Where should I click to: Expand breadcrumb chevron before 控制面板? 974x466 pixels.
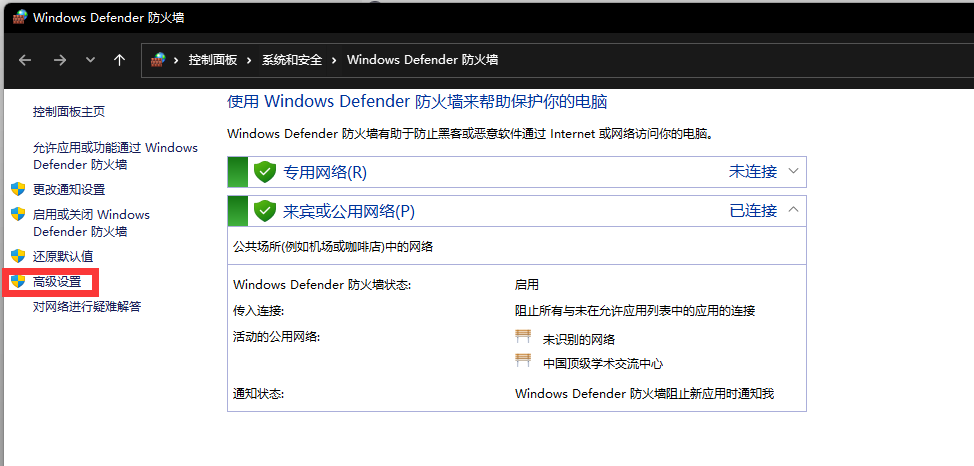[176, 60]
